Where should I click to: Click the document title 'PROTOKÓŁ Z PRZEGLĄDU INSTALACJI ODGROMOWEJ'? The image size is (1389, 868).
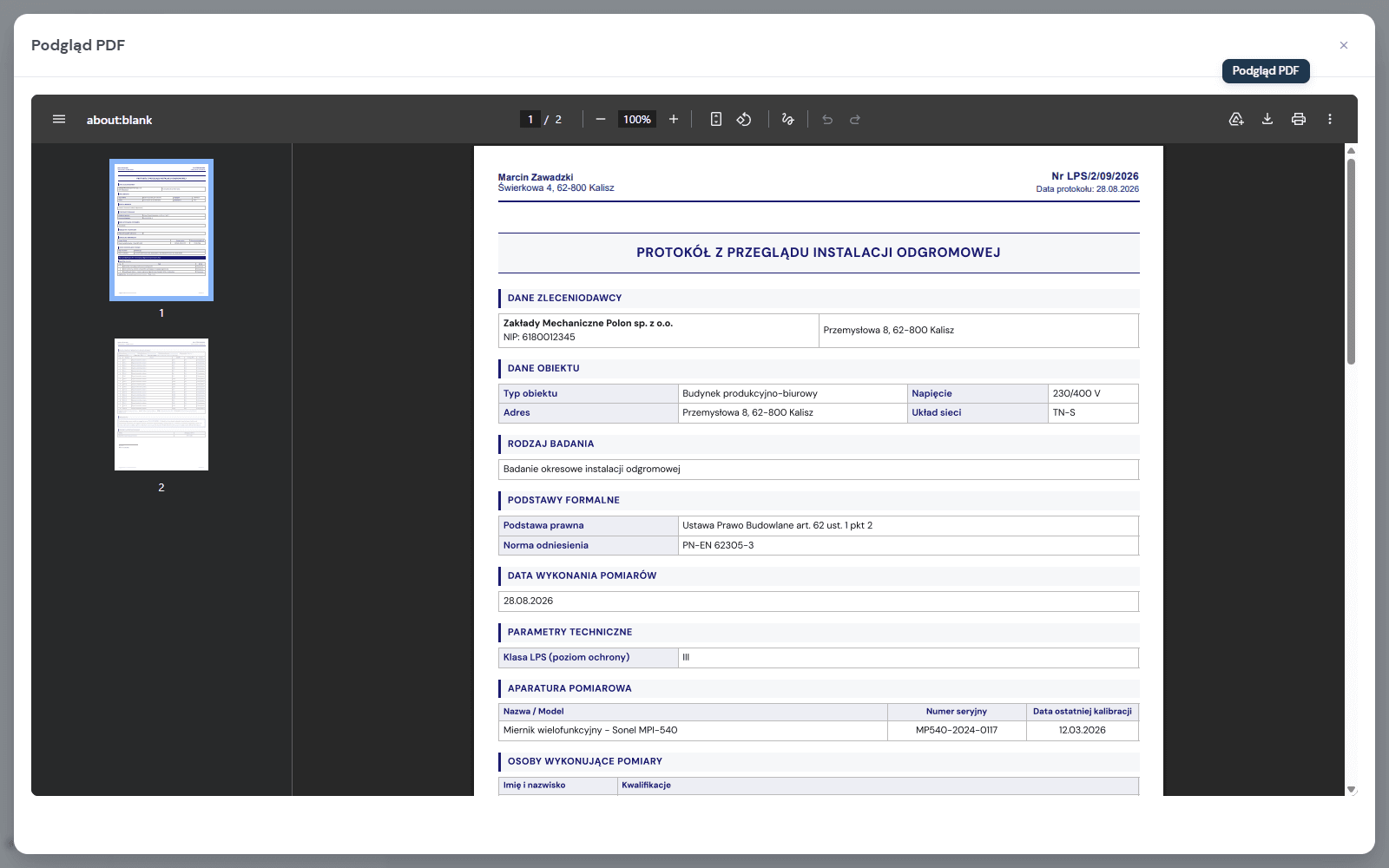pos(819,253)
